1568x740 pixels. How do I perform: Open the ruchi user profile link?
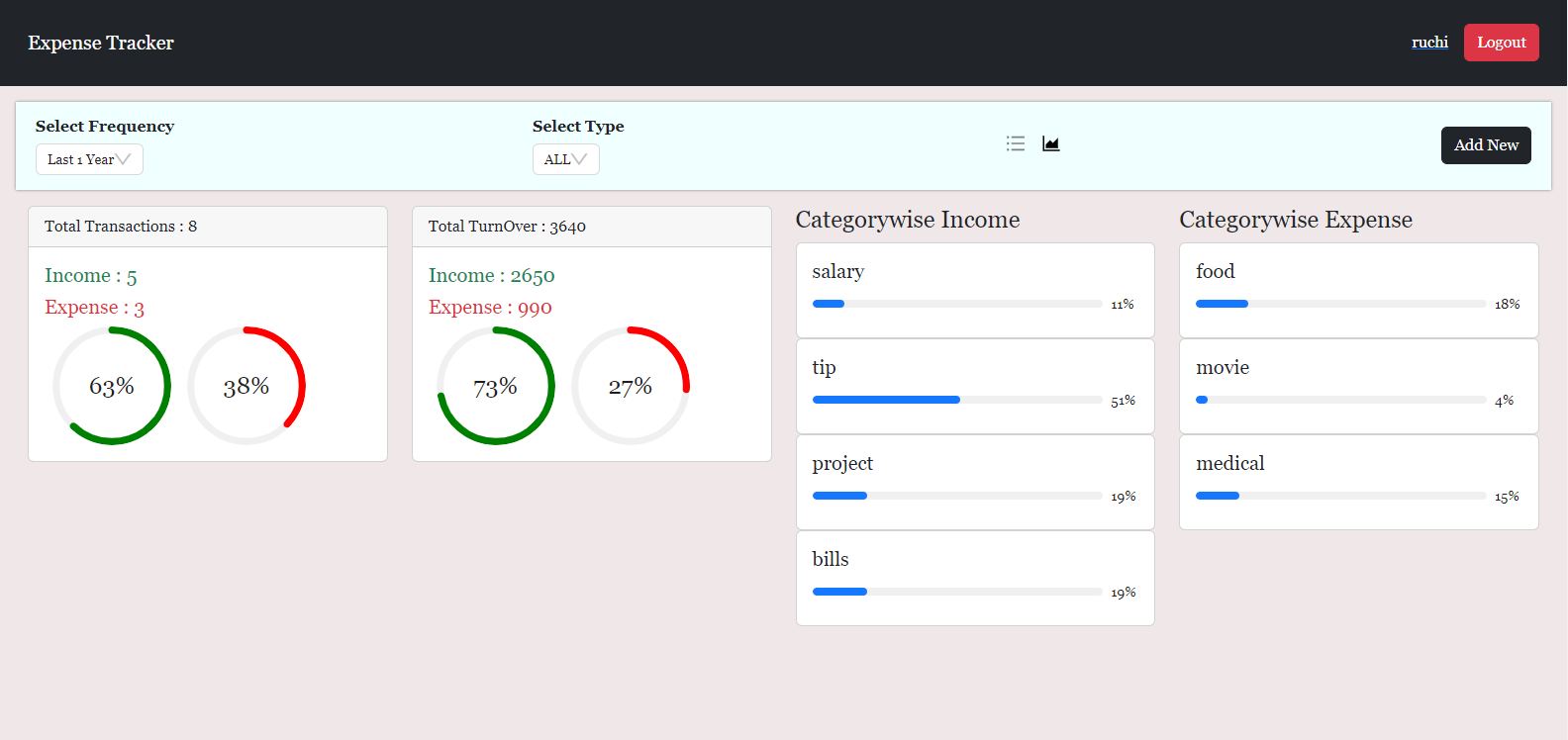tap(1429, 43)
